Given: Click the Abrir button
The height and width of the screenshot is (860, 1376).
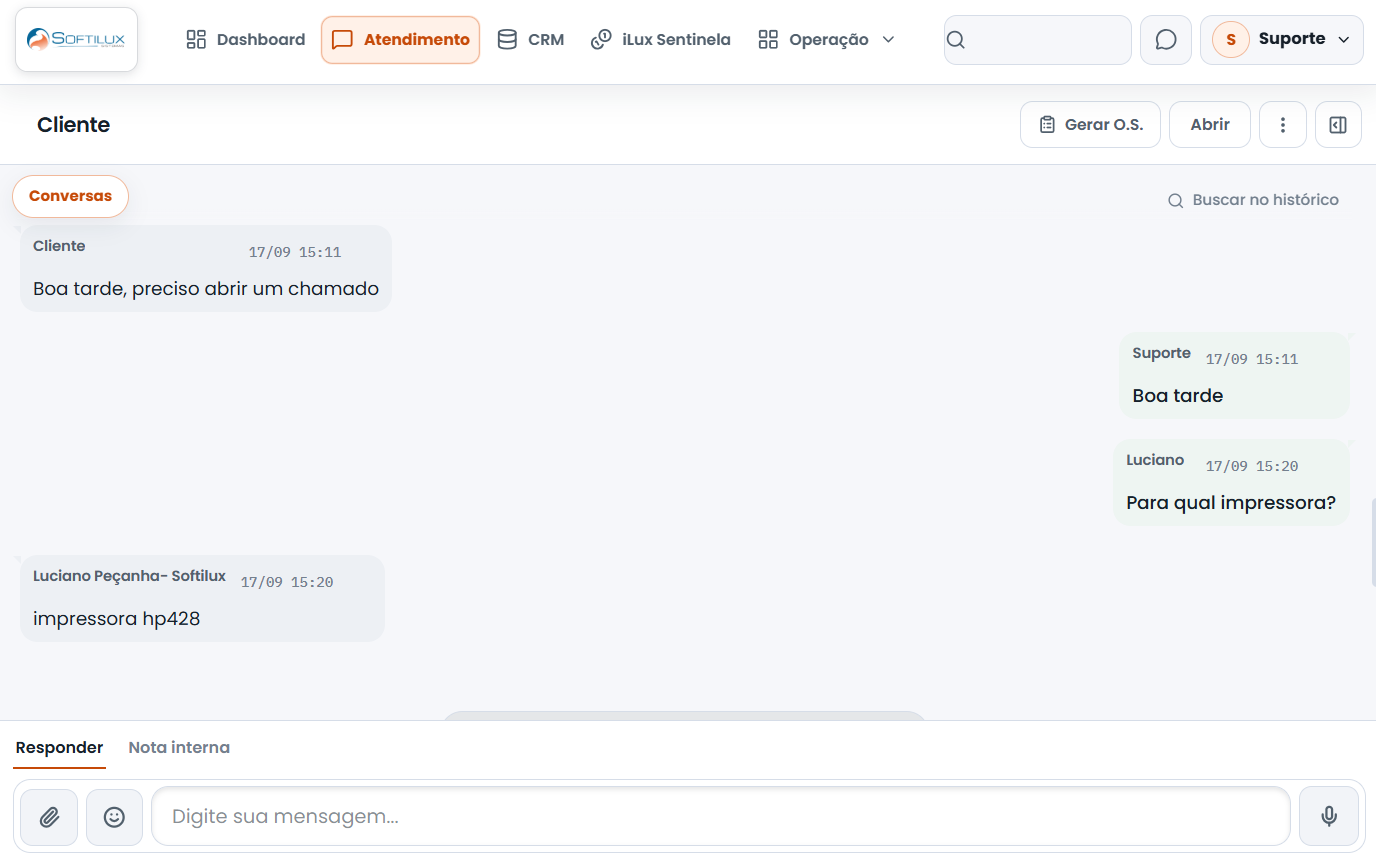Looking at the screenshot, I should click(1210, 125).
